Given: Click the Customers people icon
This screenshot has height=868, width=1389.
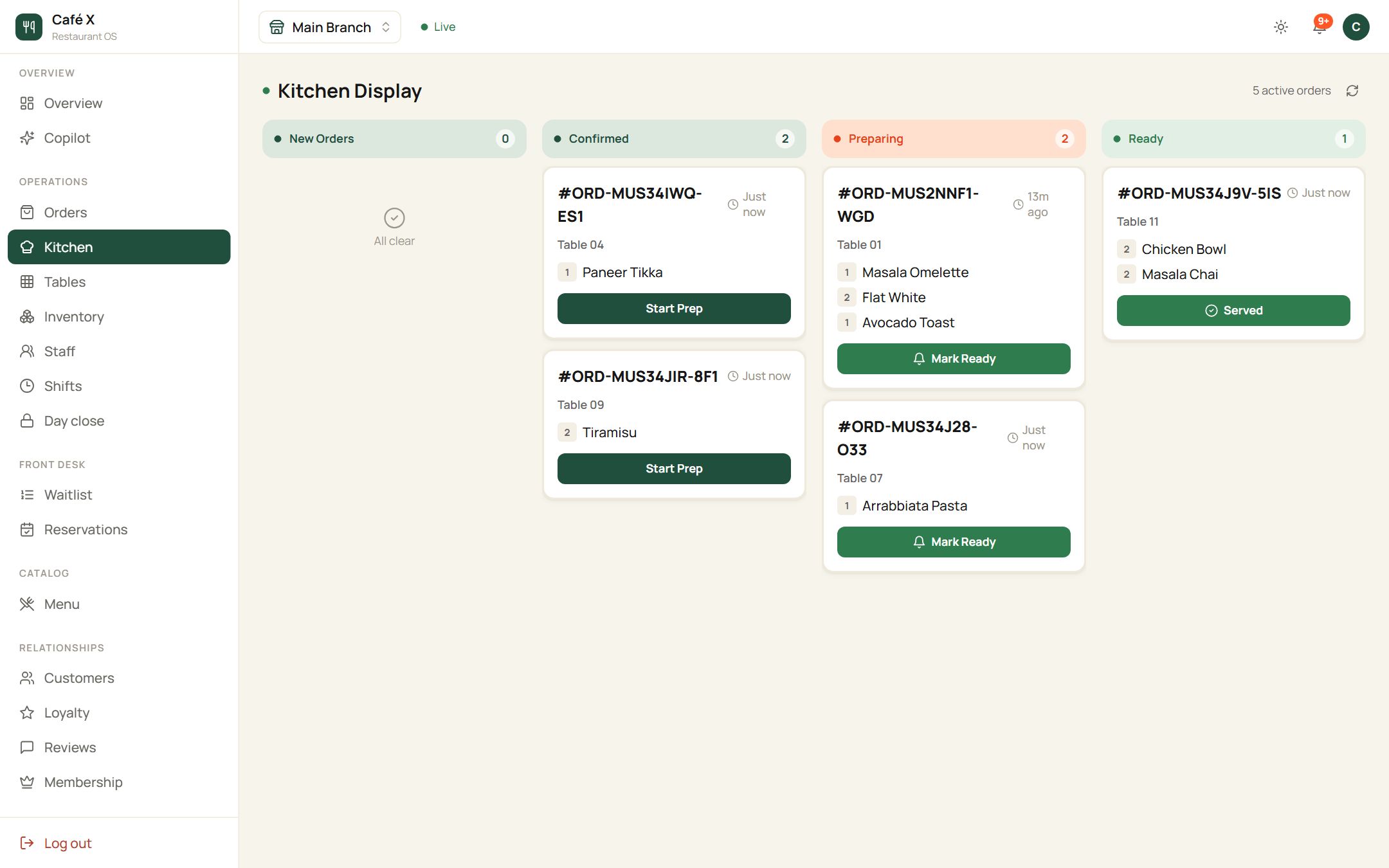Looking at the screenshot, I should [x=27, y=678].
